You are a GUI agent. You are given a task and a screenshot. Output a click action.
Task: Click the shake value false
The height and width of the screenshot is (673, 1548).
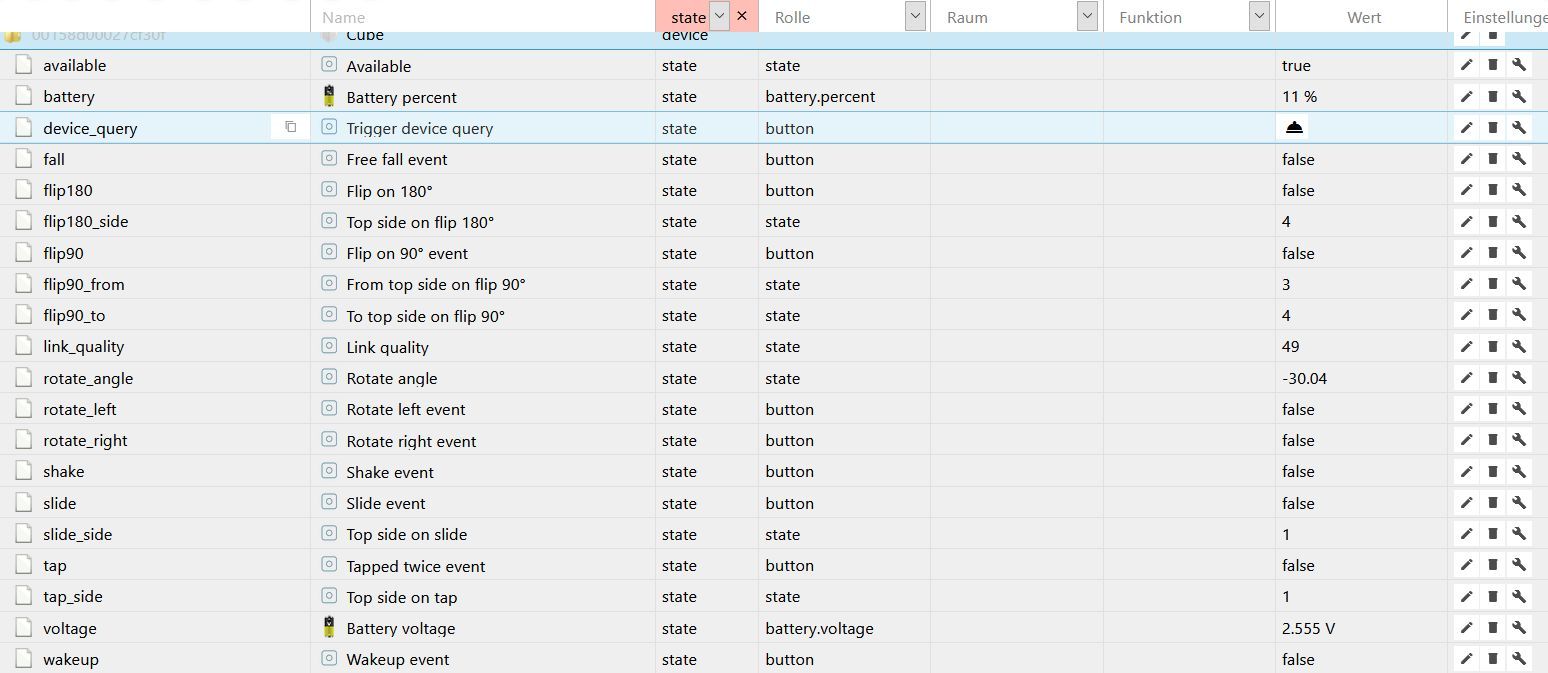pyautogui.click(x=1298, y=472)
